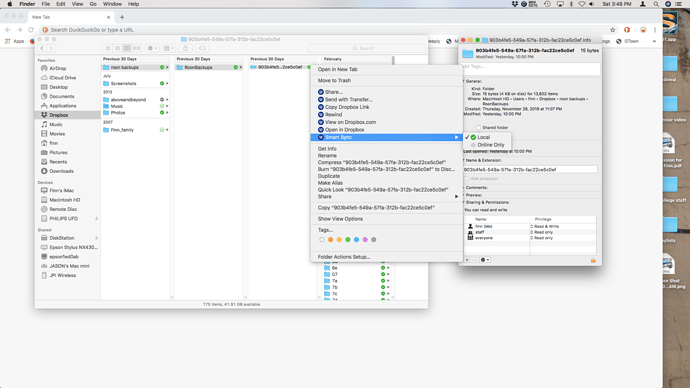Open Applications from the sidebar
Viewport: 690px width, 388px height.
pos(62,106)
